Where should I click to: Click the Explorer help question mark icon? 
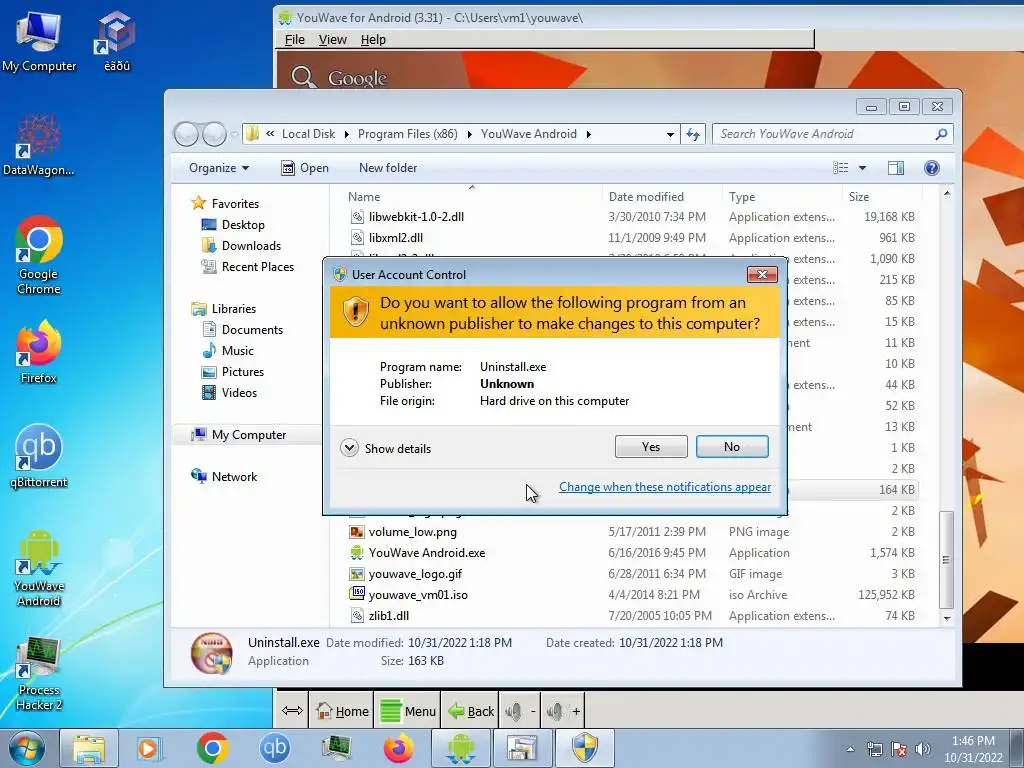[x=931, y=168]
